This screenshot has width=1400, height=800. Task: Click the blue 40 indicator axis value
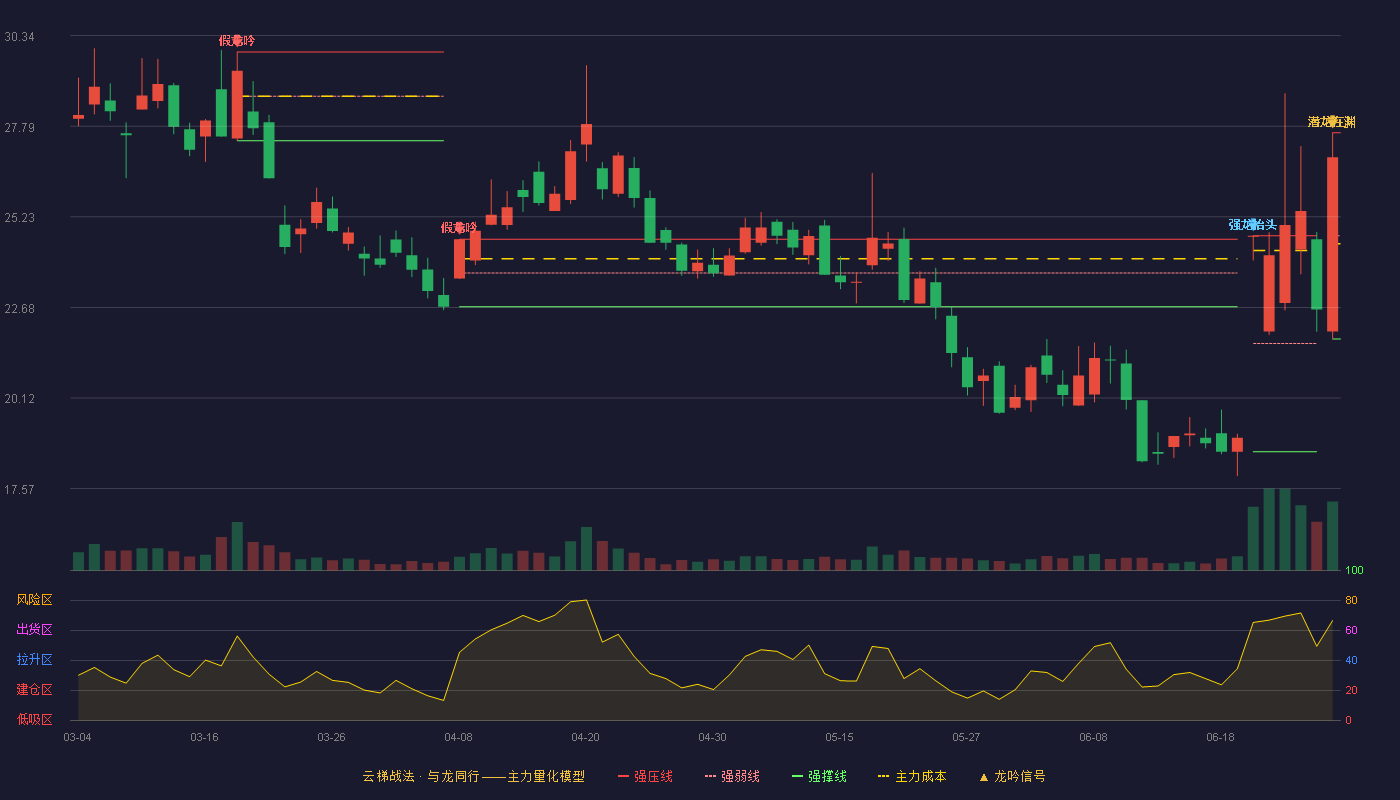pyautogui.click(x=1351, y=660)
